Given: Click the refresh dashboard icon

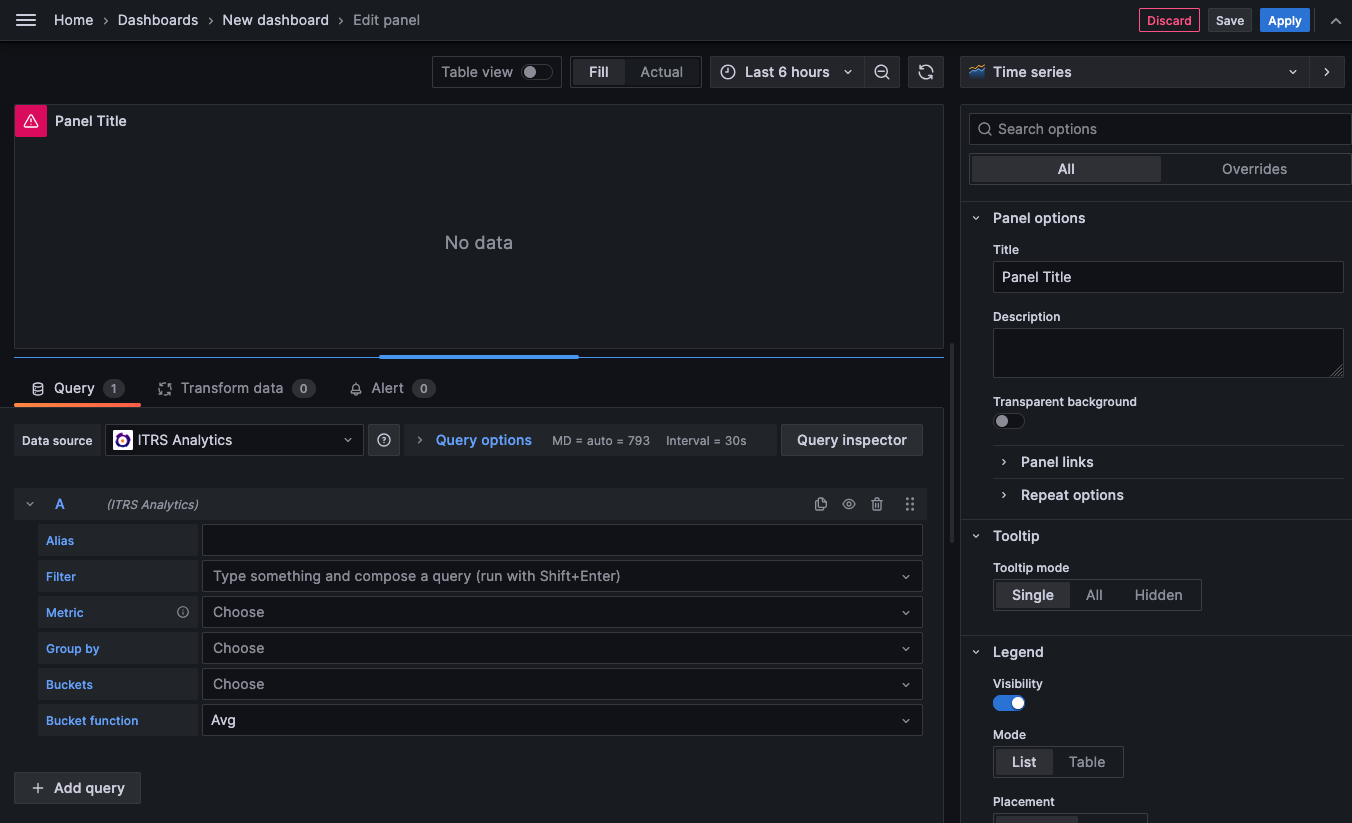Looking at the screenshot, I should tap(925, 72).
